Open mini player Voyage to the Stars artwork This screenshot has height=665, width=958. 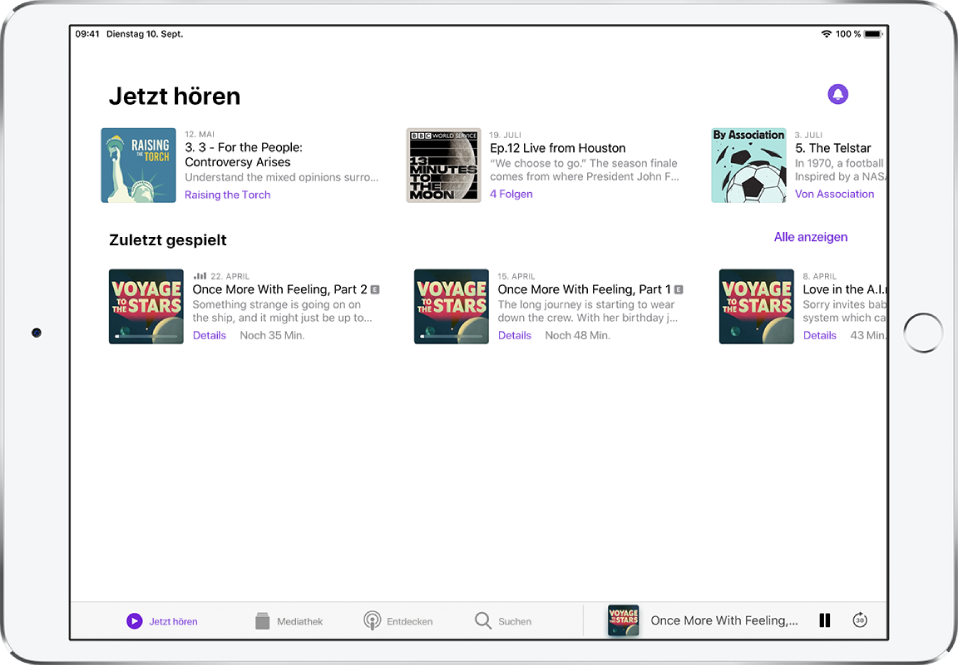tap(623, 621)
